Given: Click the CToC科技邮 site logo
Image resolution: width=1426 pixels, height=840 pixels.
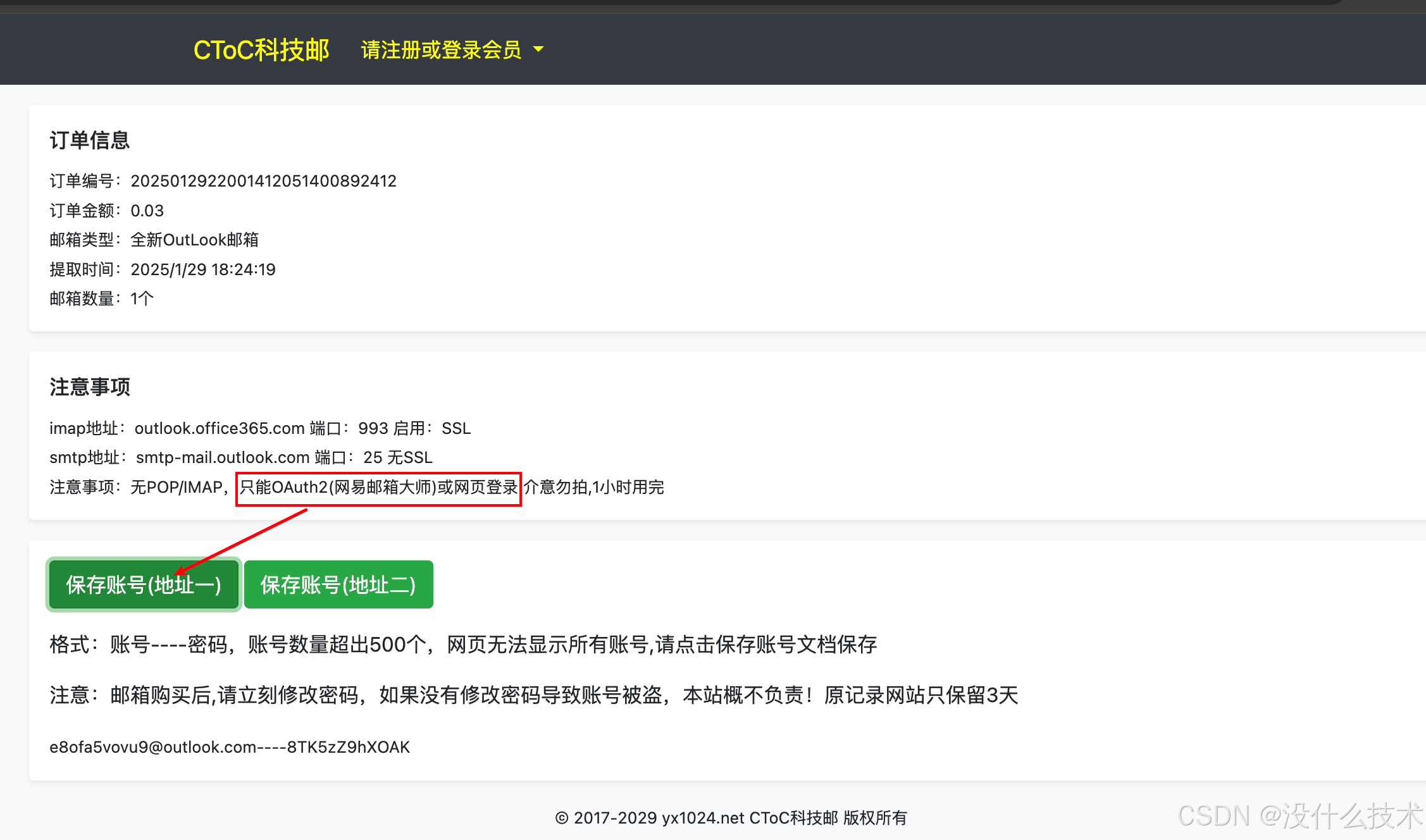Looking at the screenshot, I should 261,50.
